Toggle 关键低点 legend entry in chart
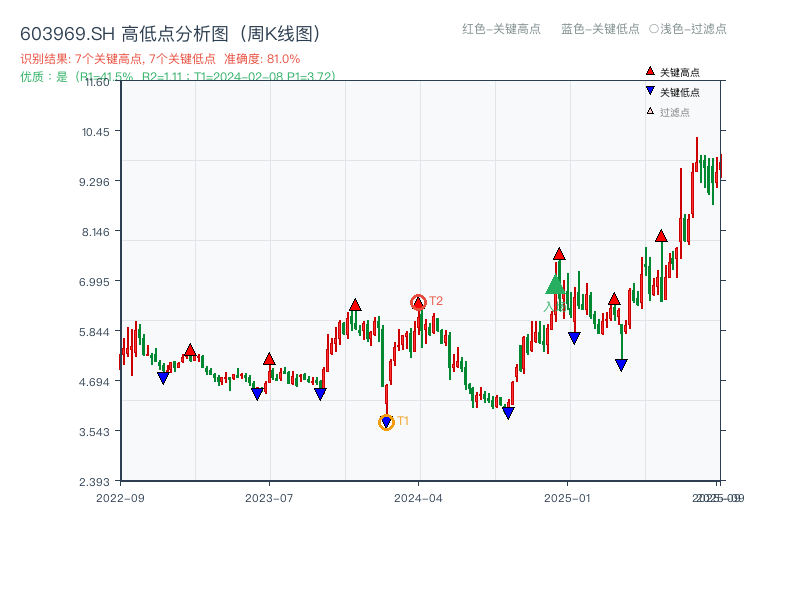This screenshot has height=600, width=800. [673, 92]
